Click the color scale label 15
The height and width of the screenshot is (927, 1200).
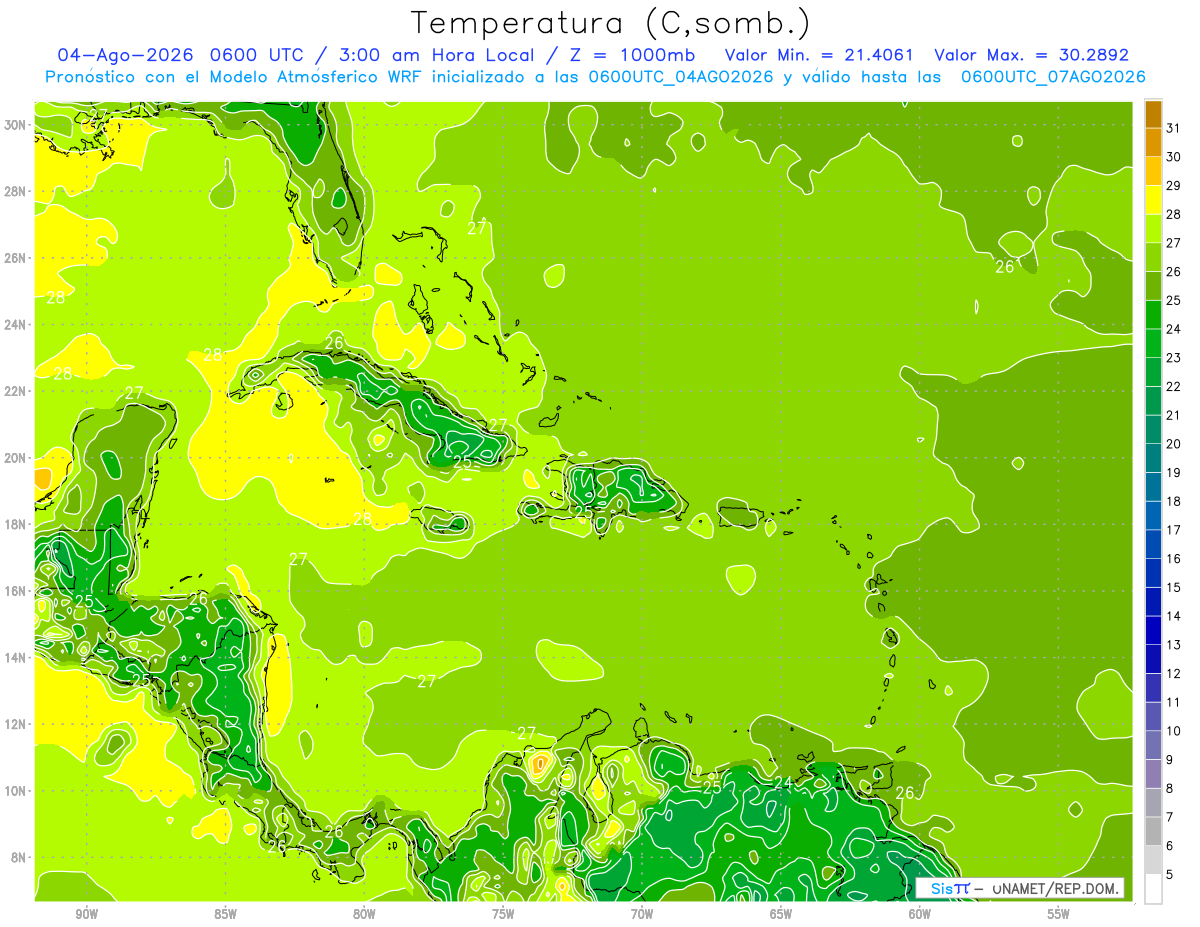pyautogui.click(x=1174, y=587)
